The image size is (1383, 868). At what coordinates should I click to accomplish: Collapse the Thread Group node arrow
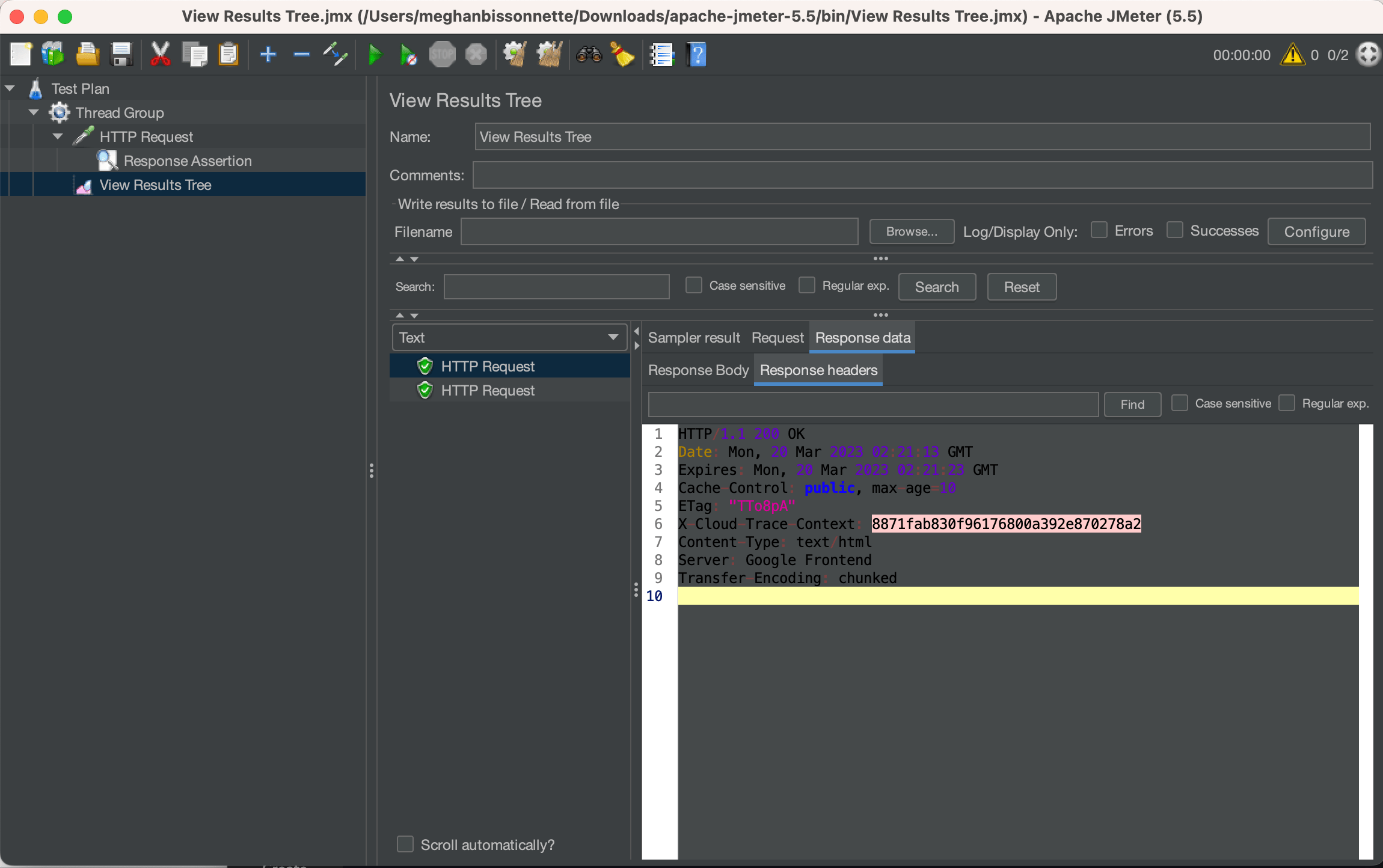pyautogui.click(x=34, y=112)
